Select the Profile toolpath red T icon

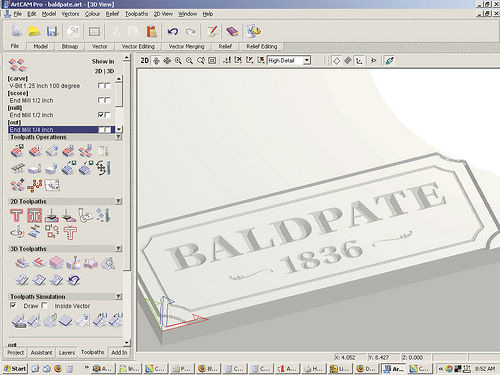[16, 215]
